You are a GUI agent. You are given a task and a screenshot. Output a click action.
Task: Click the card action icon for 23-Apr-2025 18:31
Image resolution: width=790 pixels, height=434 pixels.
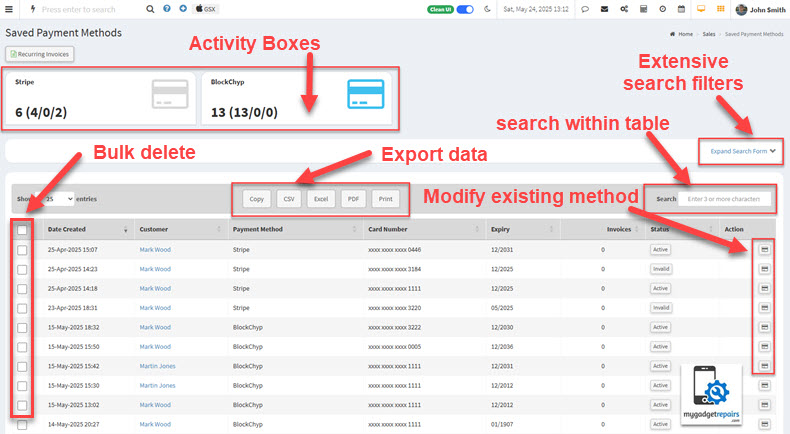764,307
